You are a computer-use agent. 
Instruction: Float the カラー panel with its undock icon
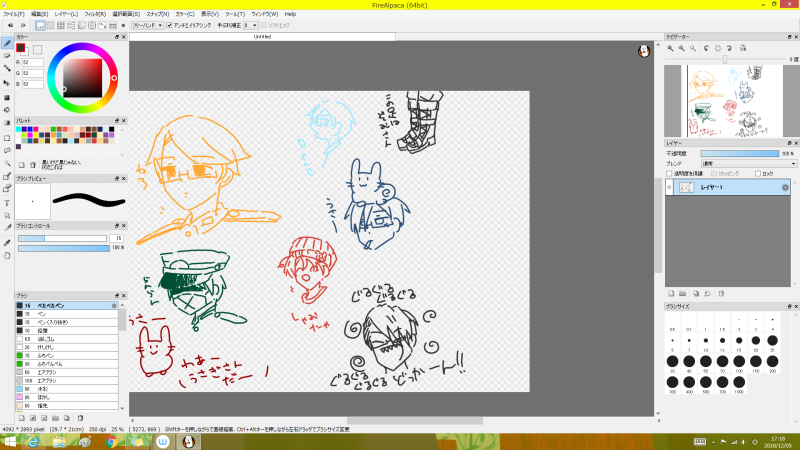[116, 37]
